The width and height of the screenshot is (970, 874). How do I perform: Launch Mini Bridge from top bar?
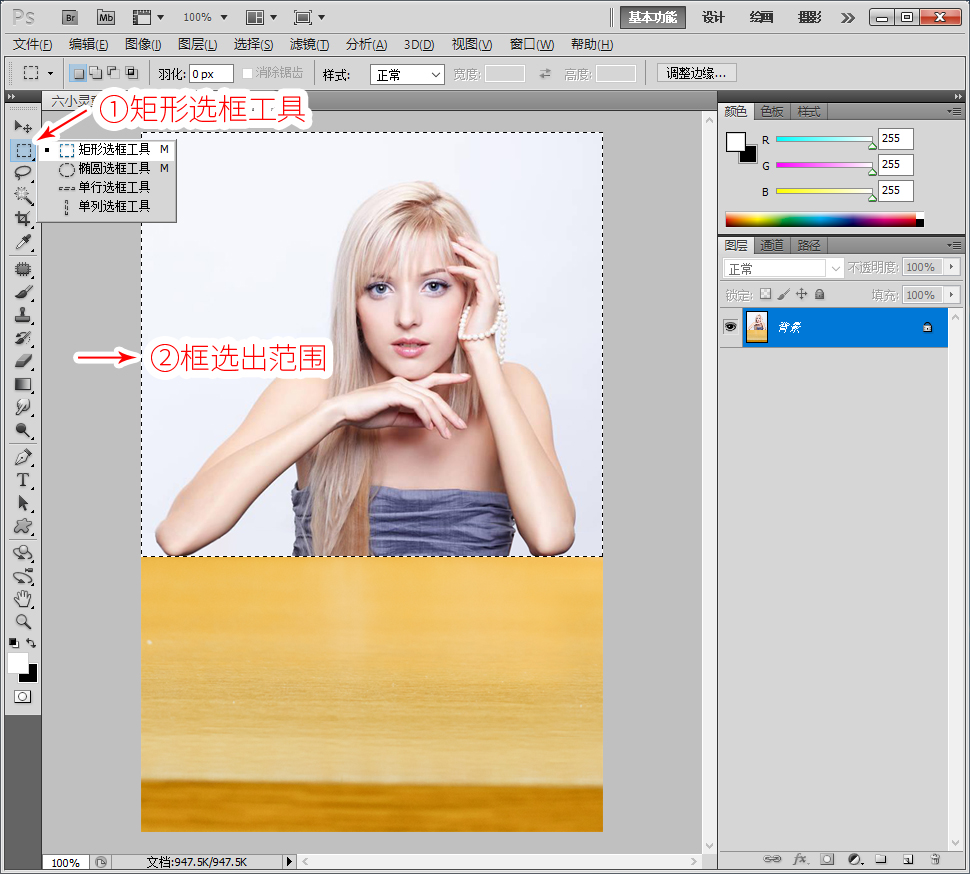point(106,17)
